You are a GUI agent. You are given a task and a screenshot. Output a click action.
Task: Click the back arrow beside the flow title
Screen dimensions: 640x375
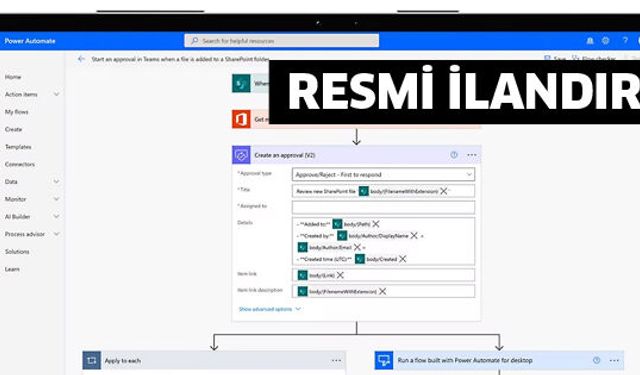(81, 59)
